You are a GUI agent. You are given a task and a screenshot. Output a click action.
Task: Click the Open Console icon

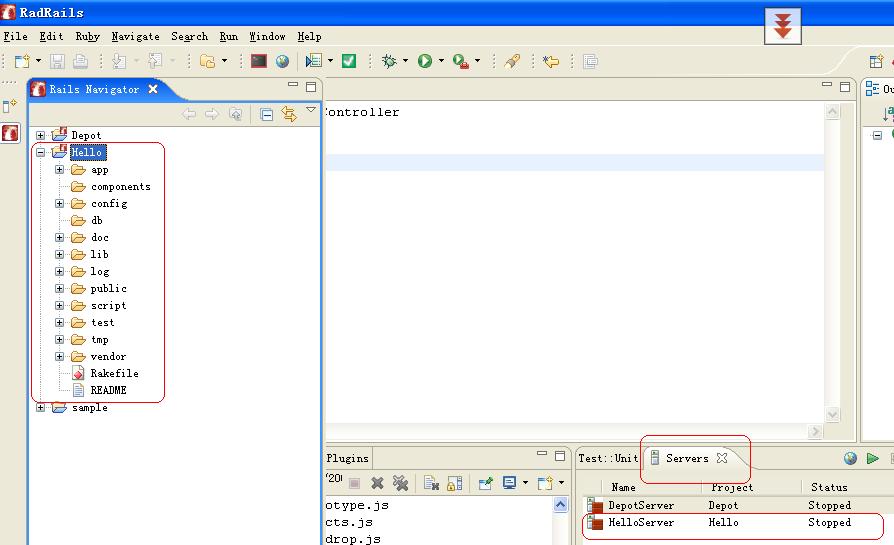click(545, 483)
